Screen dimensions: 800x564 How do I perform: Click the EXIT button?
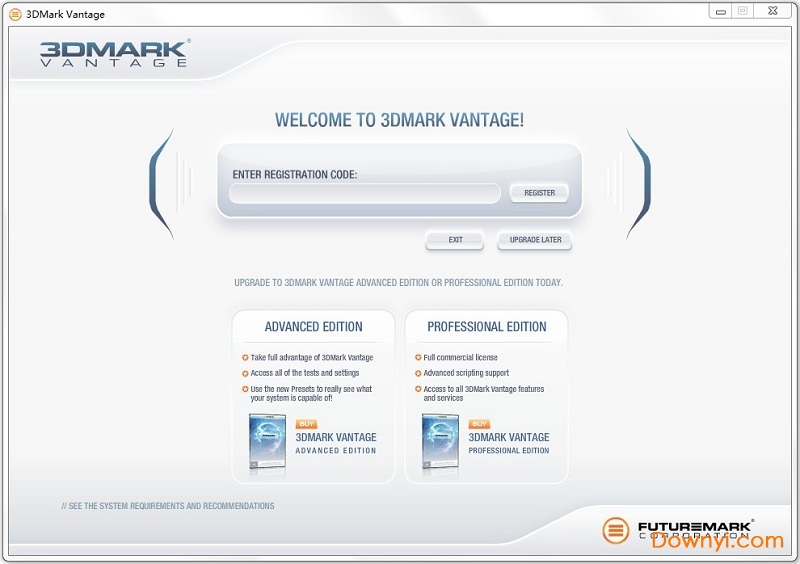click(x=455, y=240)
